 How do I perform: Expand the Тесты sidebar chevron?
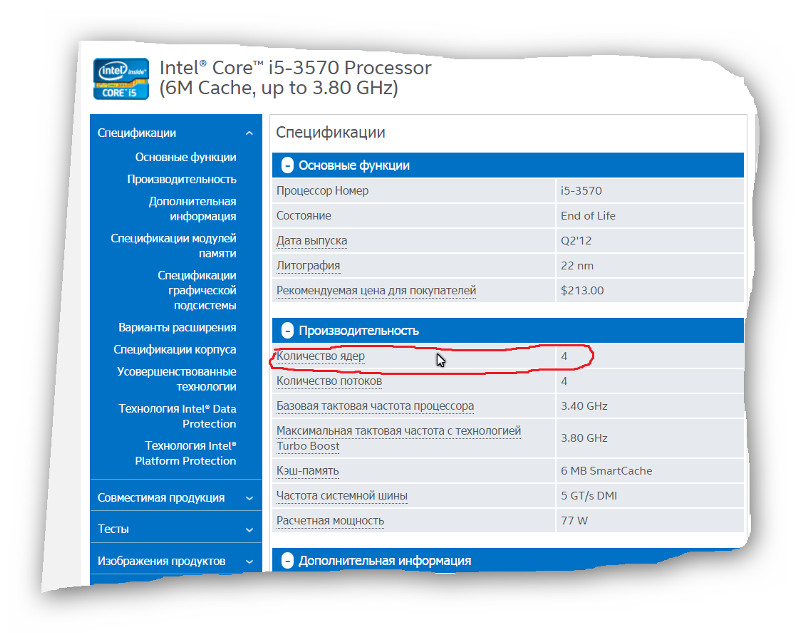click(249, 529)
